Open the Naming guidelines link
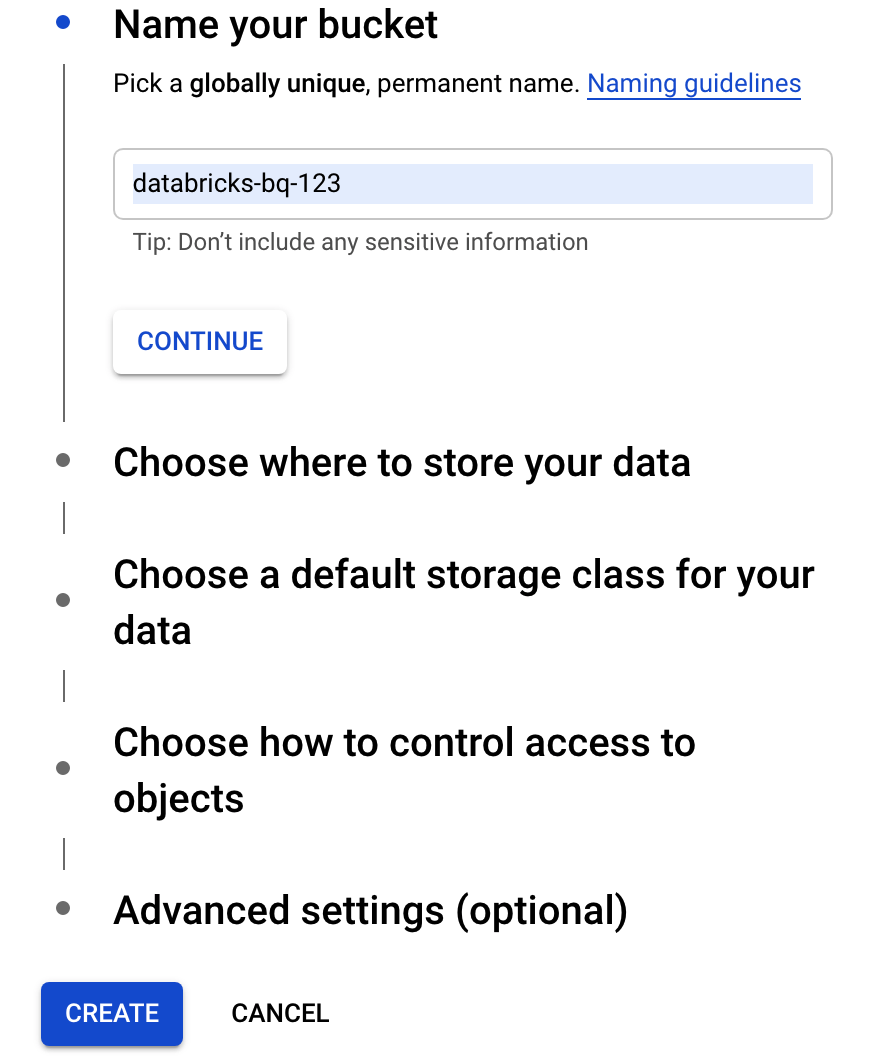874x1056 pixels. click(694, 83)
